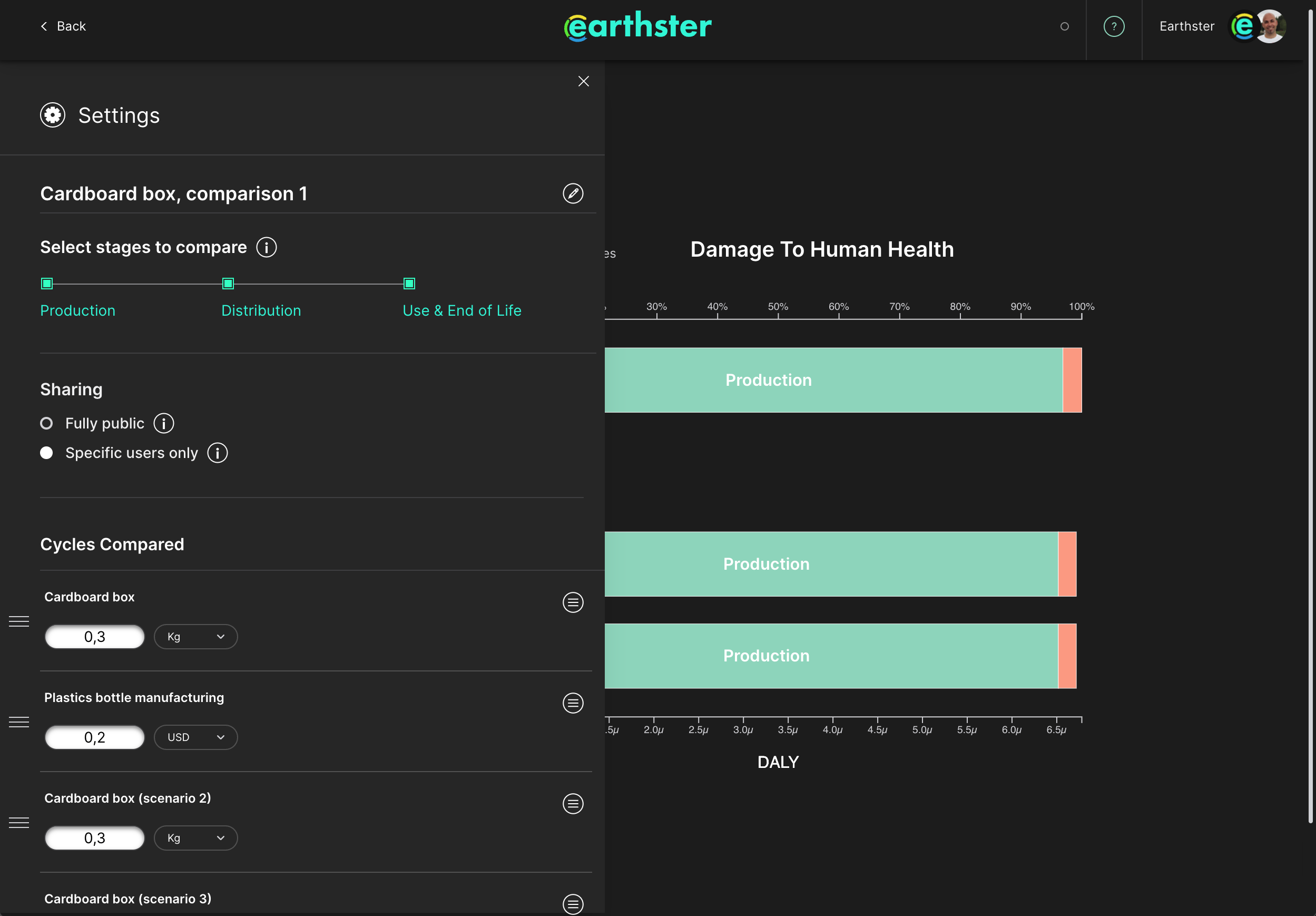This screenshot has width=1316, height=916.
Task: Enable the Production stage checkbox
Action: click(x=46, y=284)
